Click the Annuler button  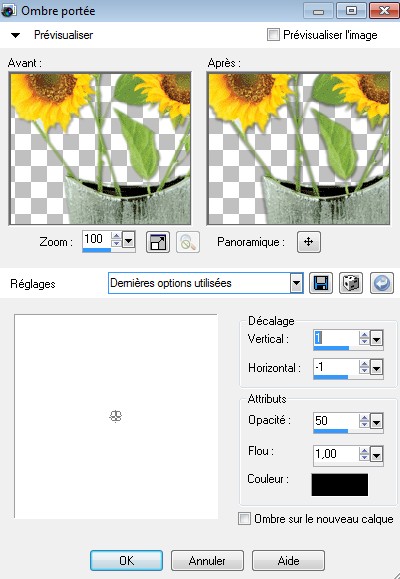[x=207, y=561]
